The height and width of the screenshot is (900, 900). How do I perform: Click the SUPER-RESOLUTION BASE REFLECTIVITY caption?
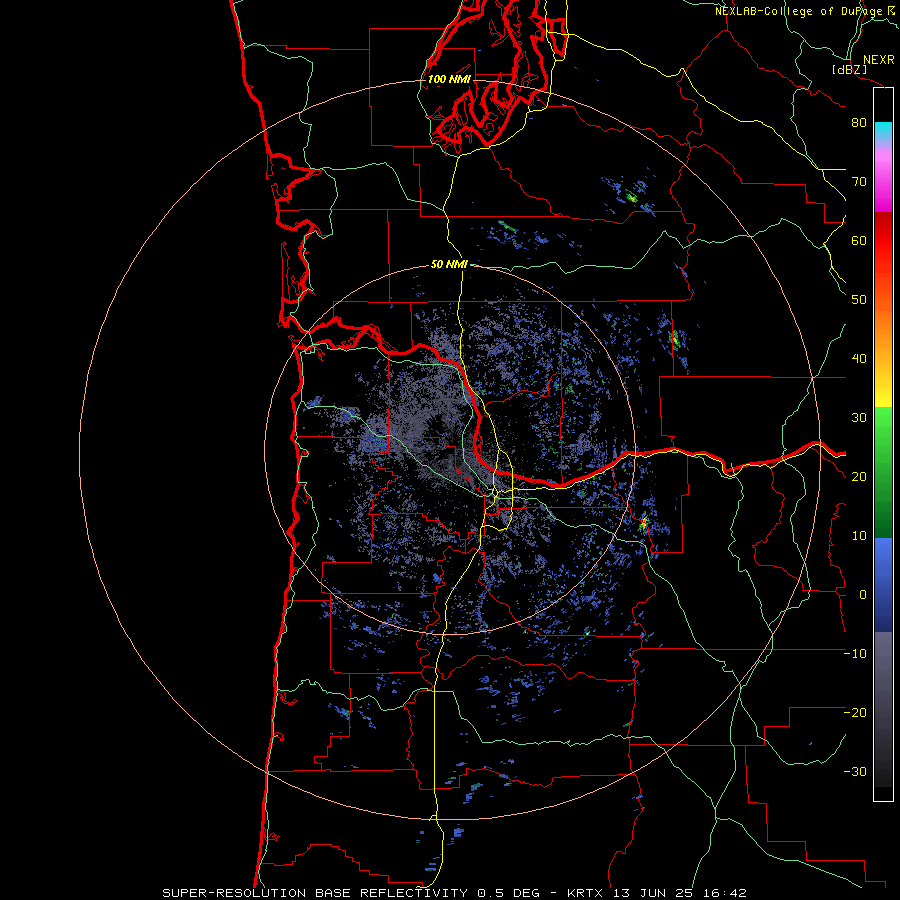pos(315,893)
